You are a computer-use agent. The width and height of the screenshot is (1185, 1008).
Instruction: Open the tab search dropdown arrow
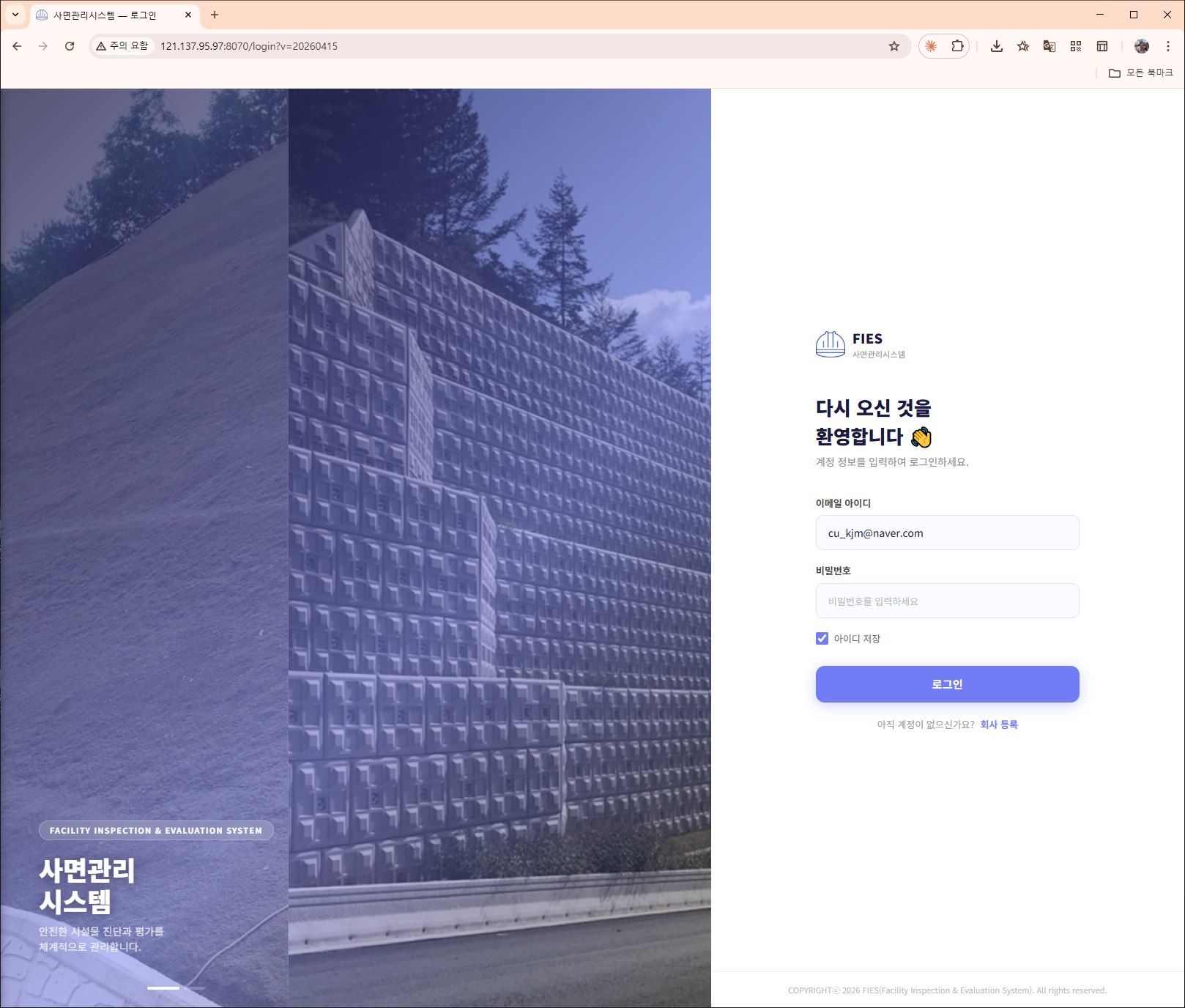[15, 15]
